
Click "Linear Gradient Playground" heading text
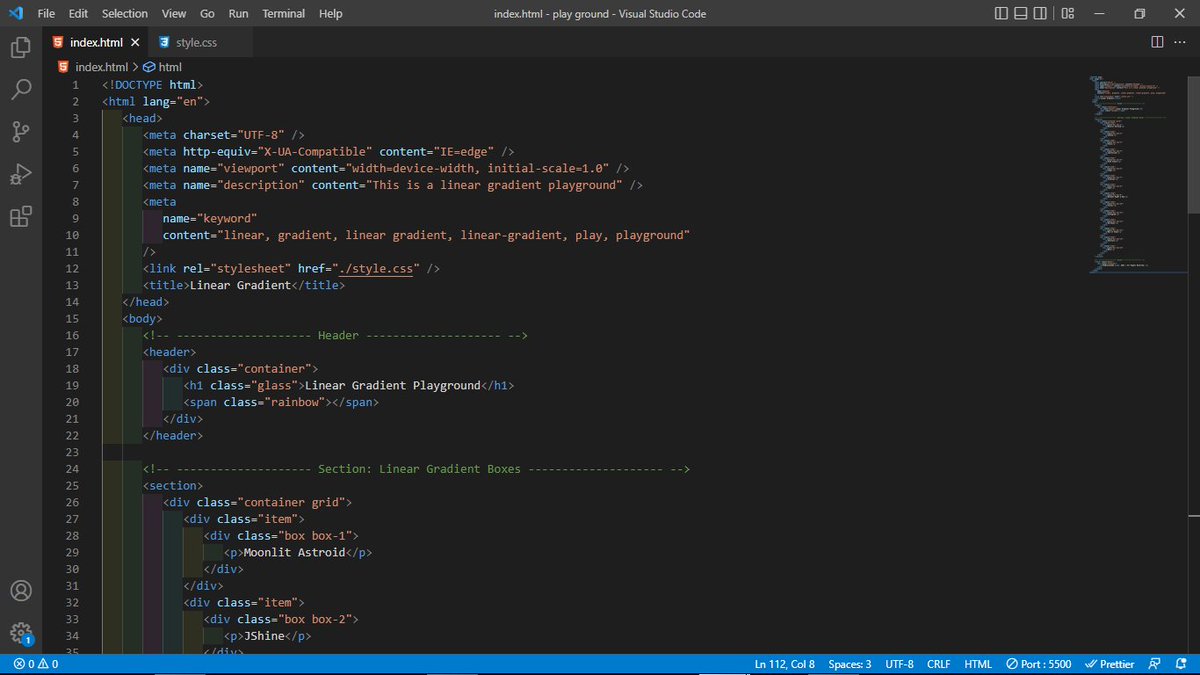point(393,385)
